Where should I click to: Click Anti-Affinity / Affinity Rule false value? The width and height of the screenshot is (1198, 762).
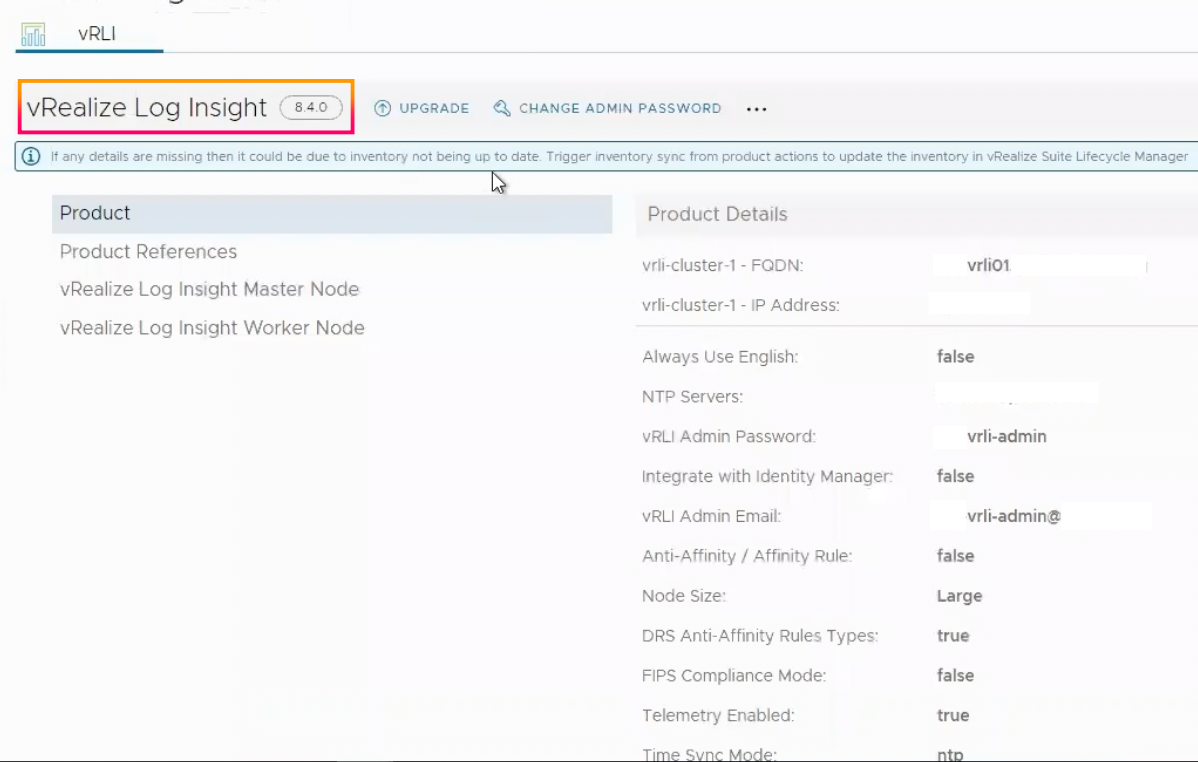pyautogui.click(x=955, y=556)
